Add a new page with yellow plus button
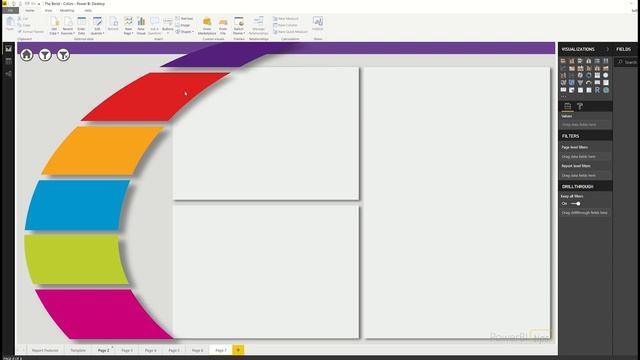This screenshot has height=360, width=640. (x=238, y=350)
